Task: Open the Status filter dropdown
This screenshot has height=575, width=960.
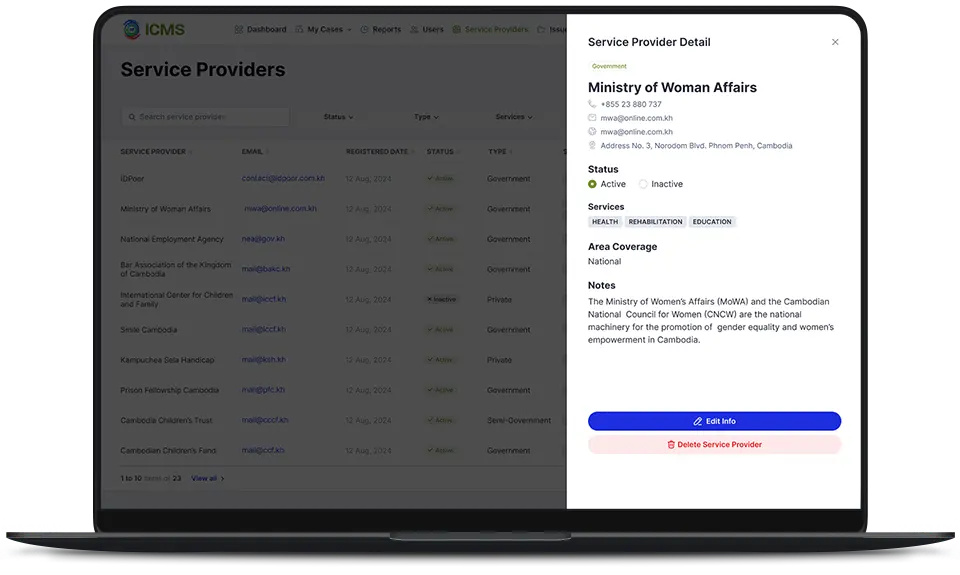Action: pos(338,117)
